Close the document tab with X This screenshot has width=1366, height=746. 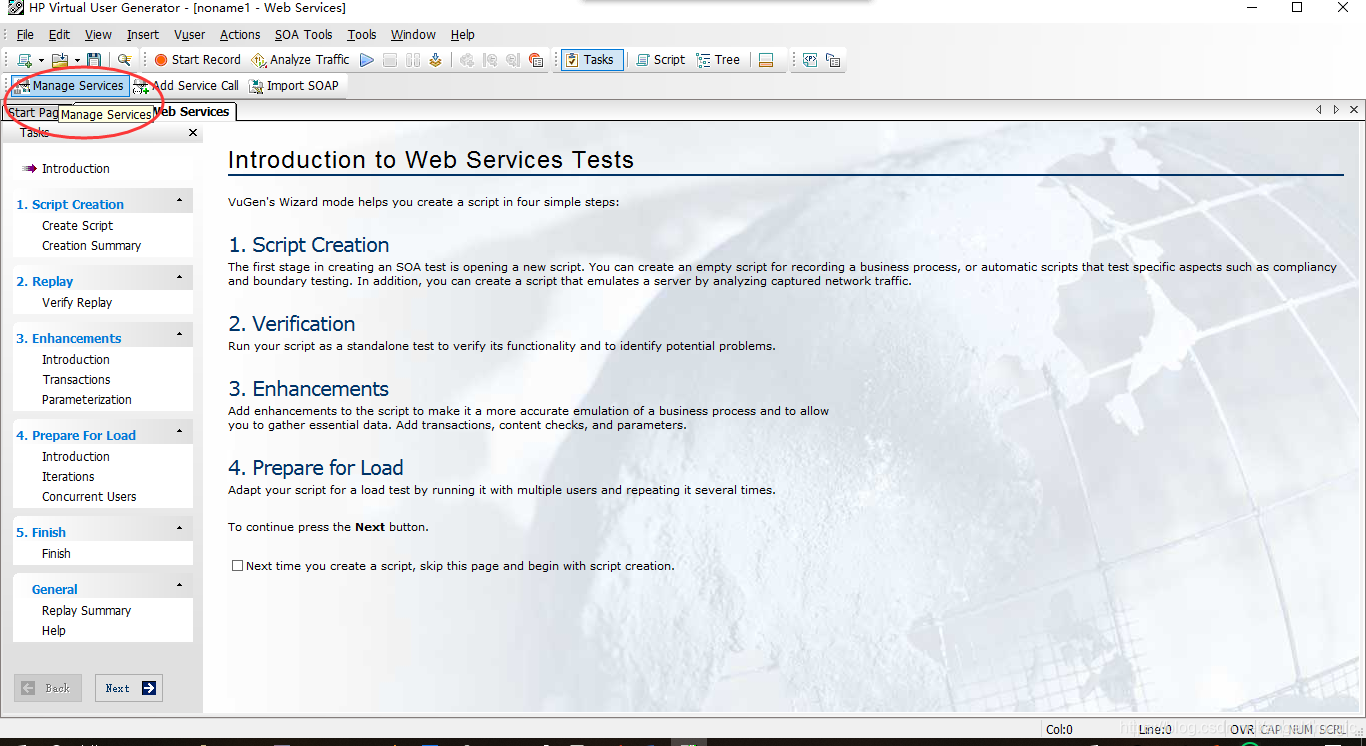click(x=1354, y=110)
